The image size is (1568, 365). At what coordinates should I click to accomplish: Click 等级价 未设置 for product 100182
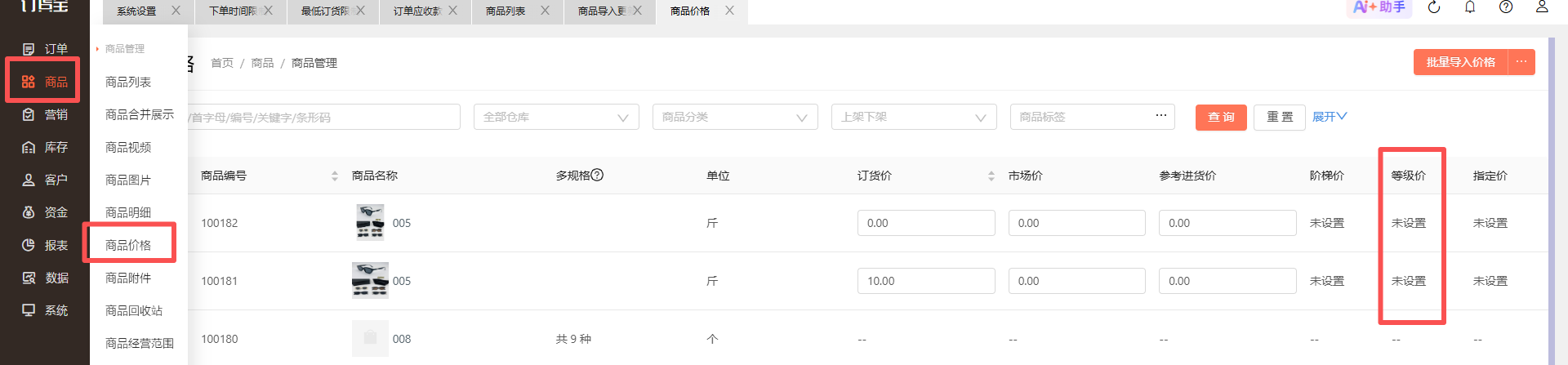1409,223
